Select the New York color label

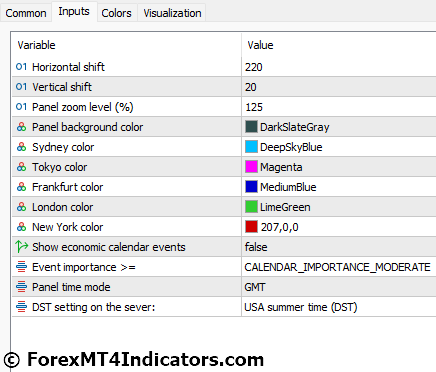[67, 227]
